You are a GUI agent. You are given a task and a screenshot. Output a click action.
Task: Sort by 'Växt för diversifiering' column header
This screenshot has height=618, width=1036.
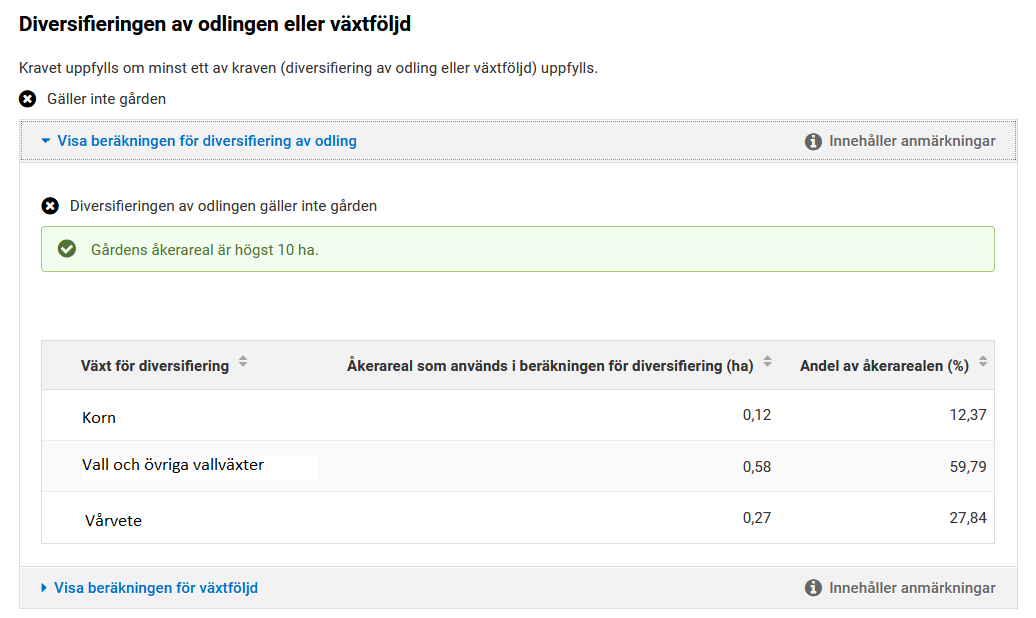click(154, 366)
